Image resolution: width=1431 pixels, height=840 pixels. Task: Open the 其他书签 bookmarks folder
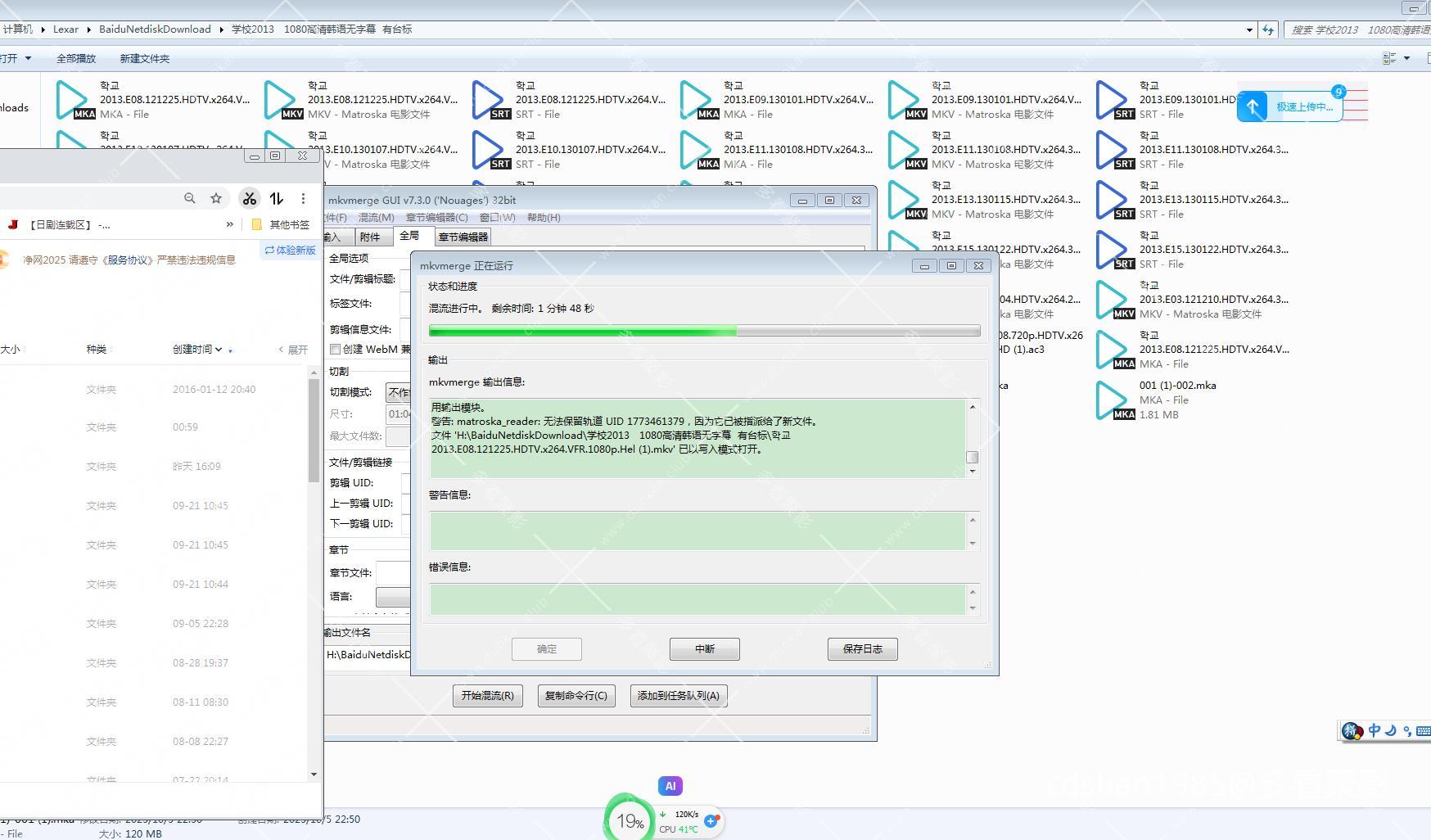(281, 224)
